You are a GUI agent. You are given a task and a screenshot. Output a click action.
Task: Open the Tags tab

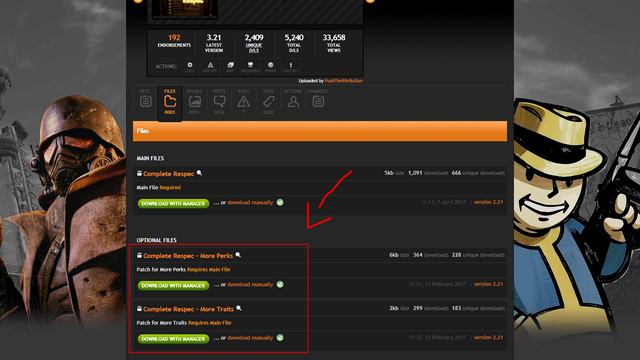click(268, 101)
